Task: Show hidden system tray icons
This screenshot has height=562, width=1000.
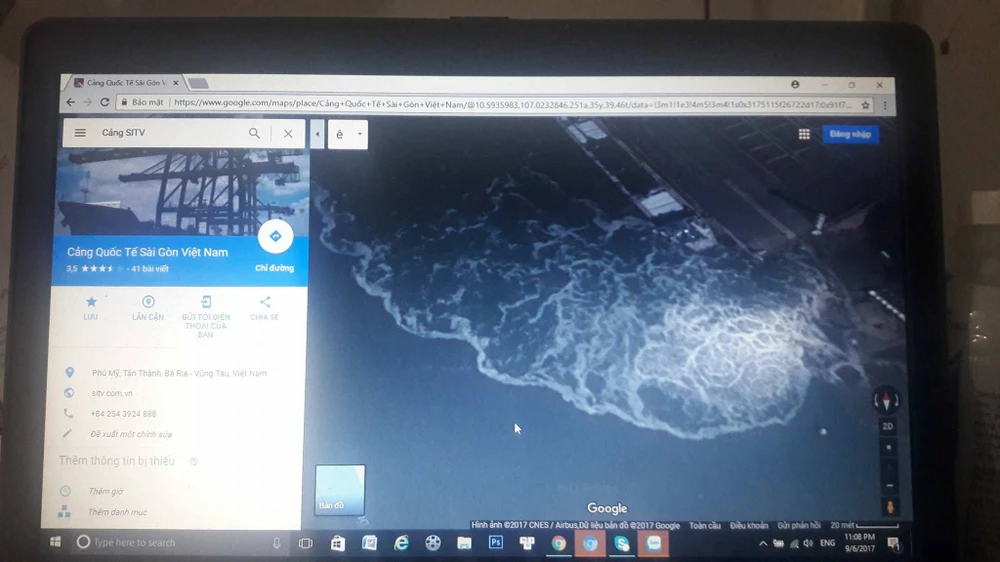Action: click(x=763, y=544)
